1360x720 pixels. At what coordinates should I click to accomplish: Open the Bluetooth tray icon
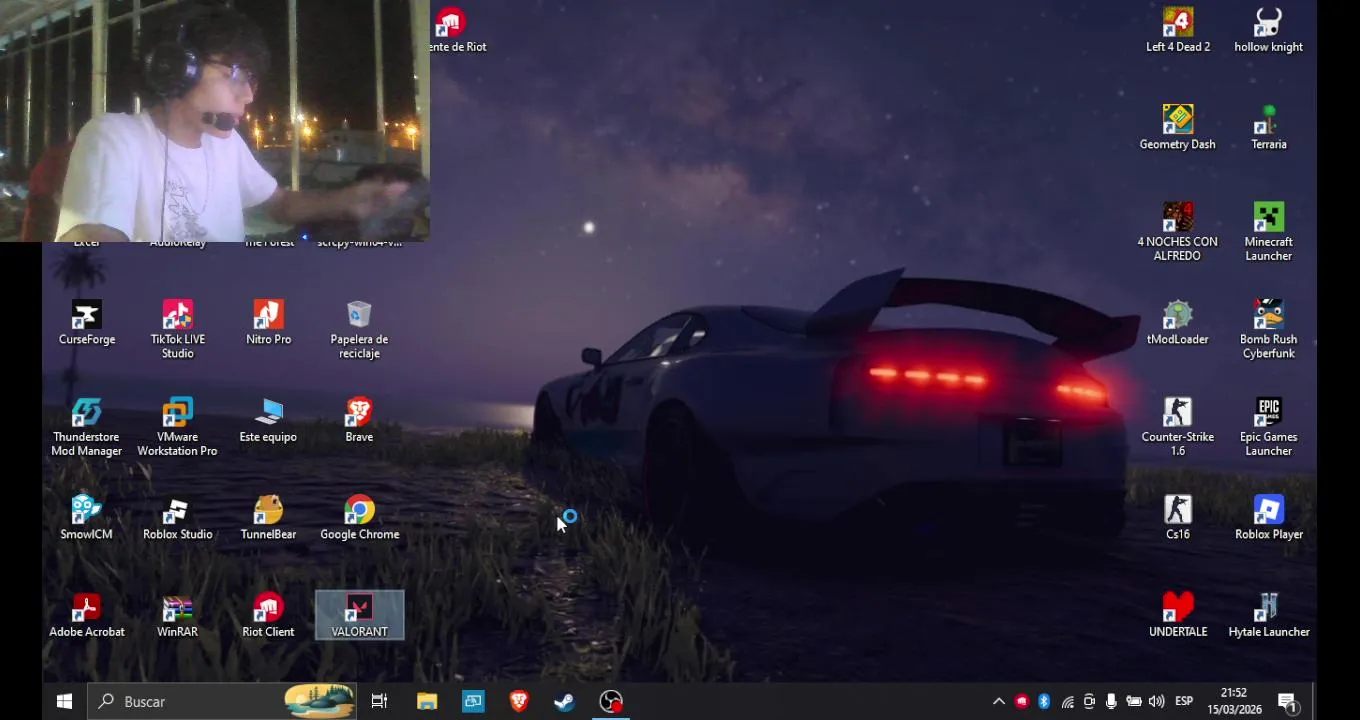(1043, 702)
